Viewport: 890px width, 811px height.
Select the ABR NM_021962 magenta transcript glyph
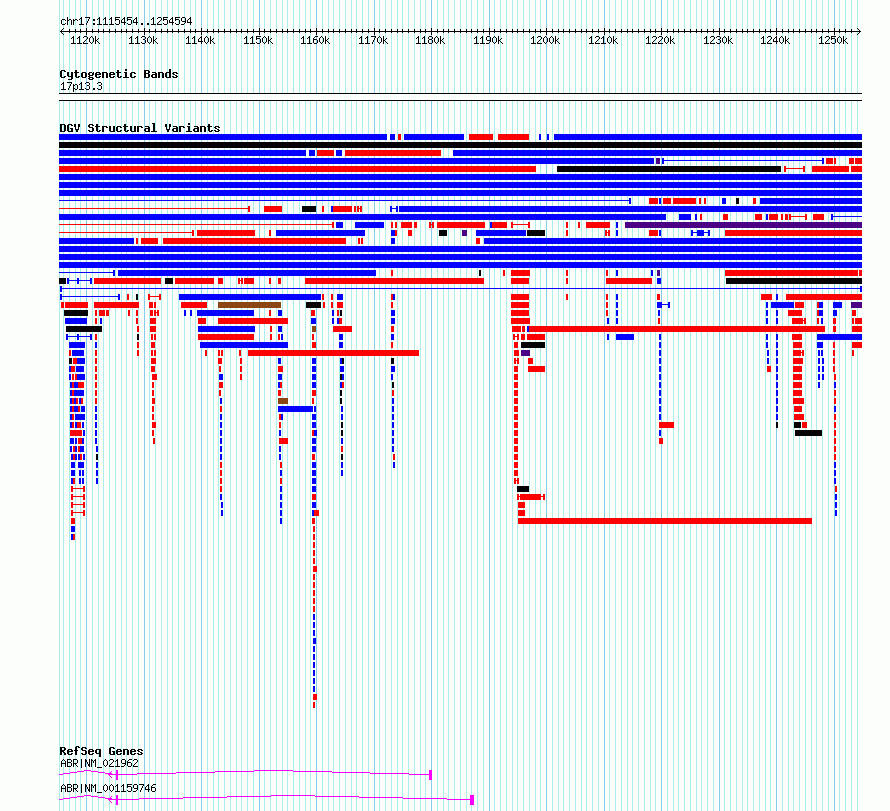coord(246,774)
